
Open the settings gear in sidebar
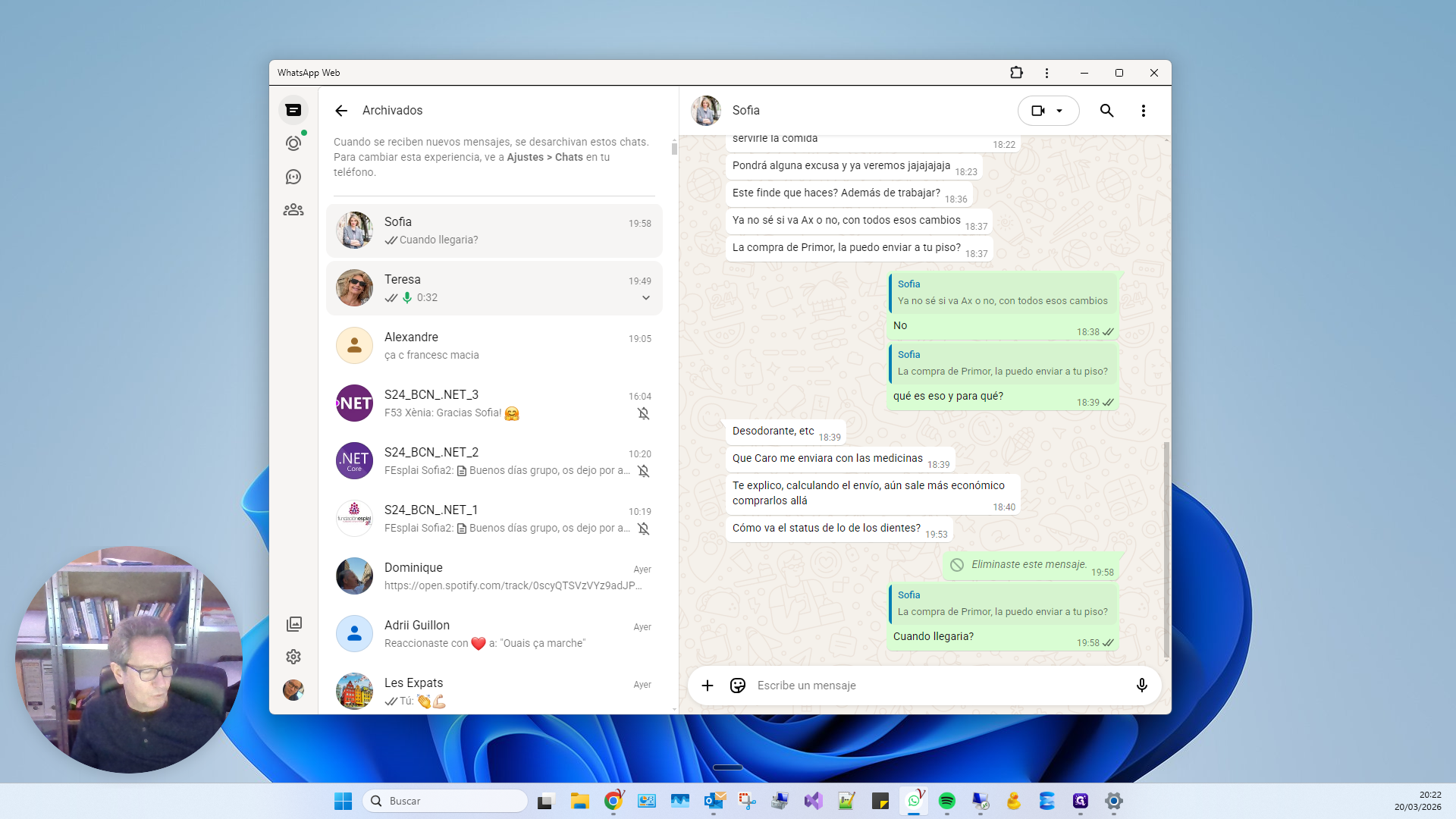tap(293, 657)
